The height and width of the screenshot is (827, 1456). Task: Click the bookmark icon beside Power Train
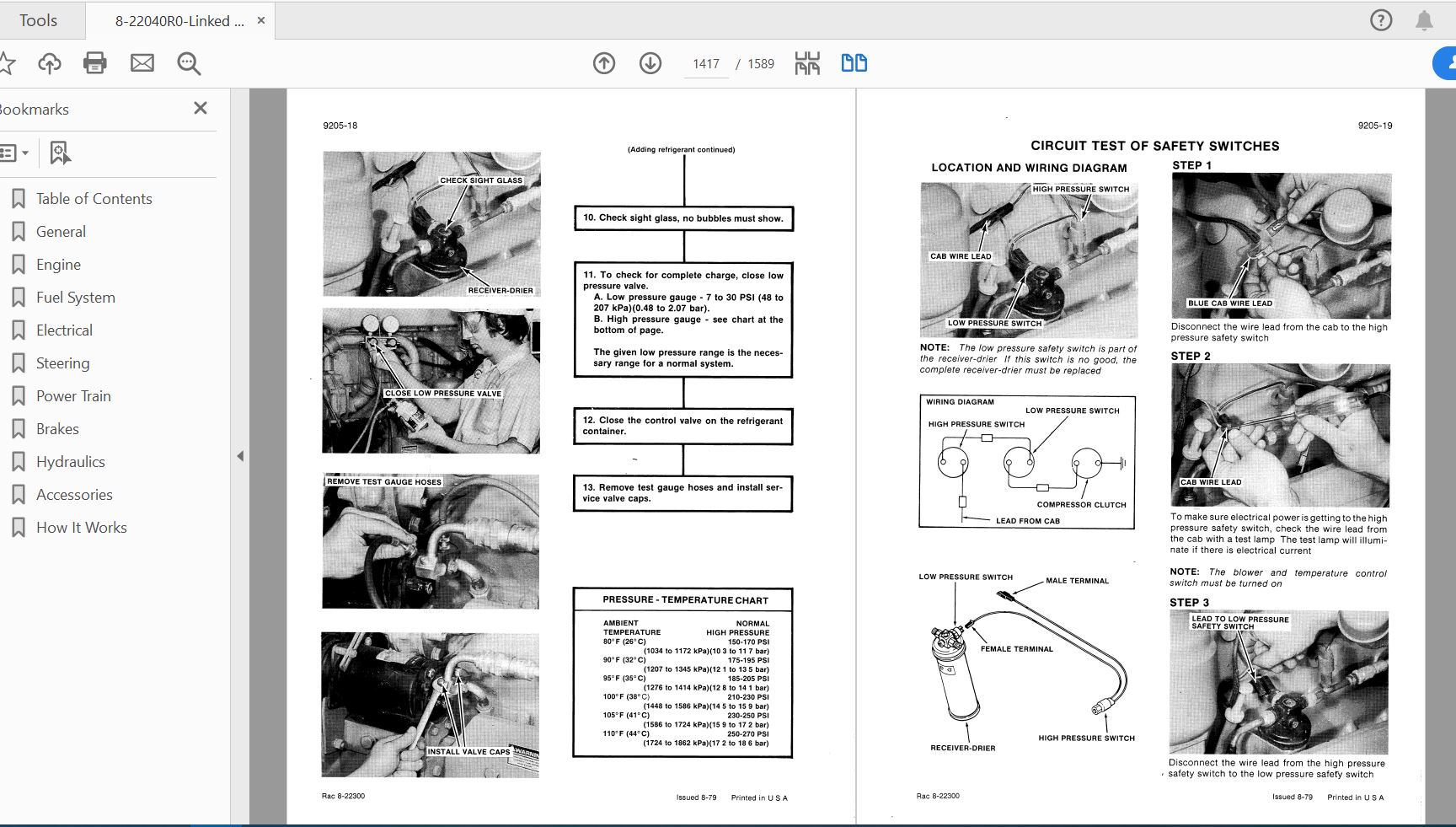pos(18,396)
